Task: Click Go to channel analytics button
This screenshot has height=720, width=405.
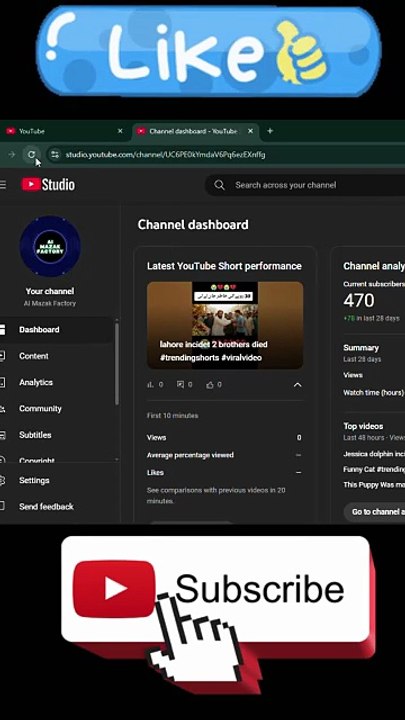Action: pos(375,512)
